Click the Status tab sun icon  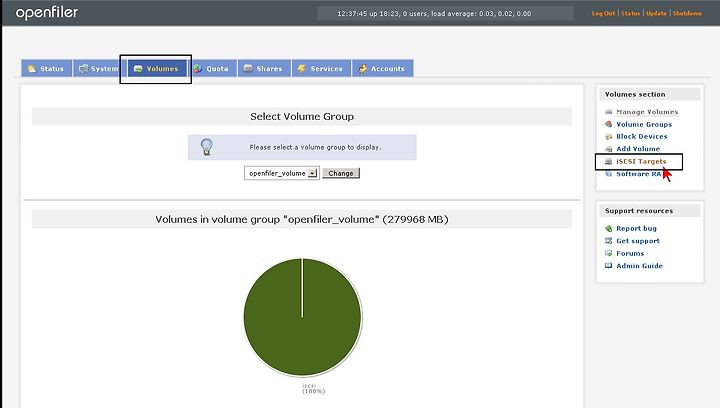tap(32, 69)
